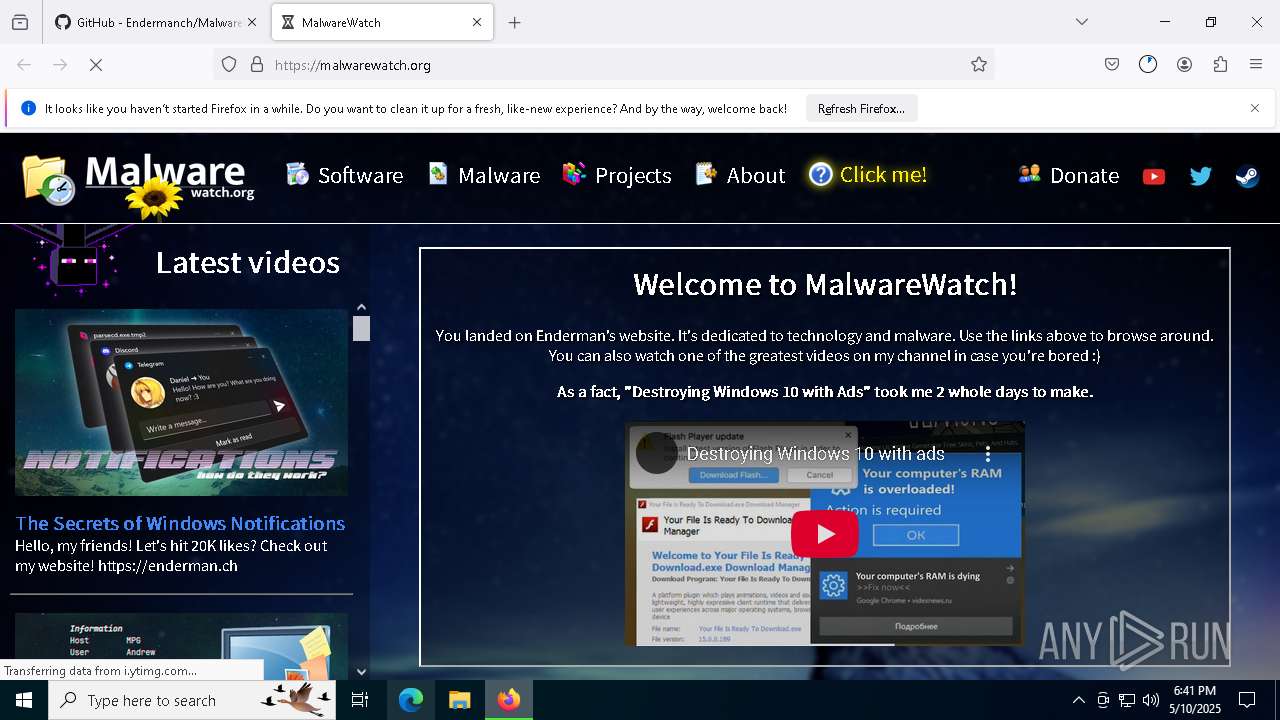Viewport: 1280px width, 720px height.
Task: Open the Software menu
Action: point(345,175)
